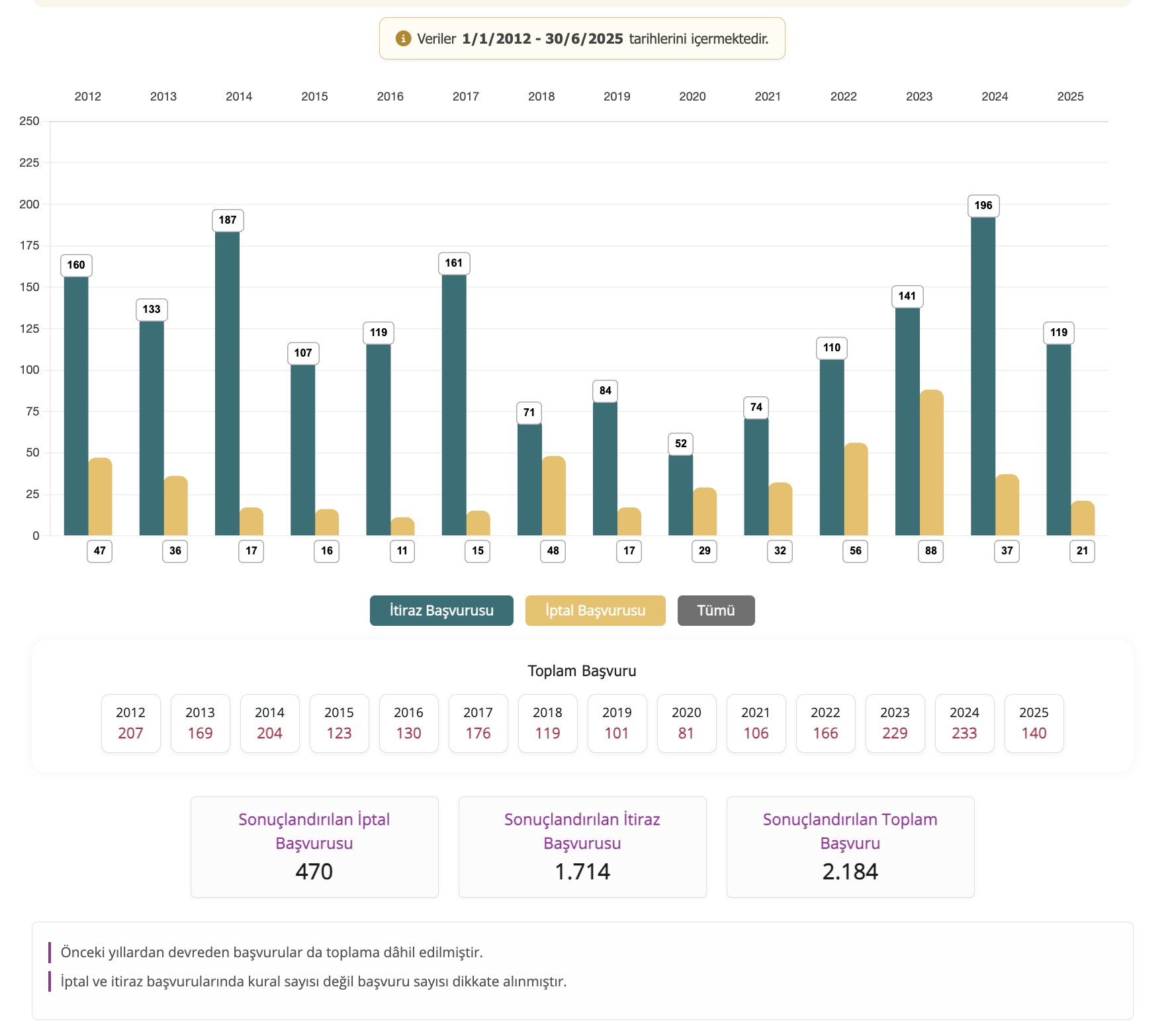
Task: Click the info icon beside the date range
Action: pos(403,38)
